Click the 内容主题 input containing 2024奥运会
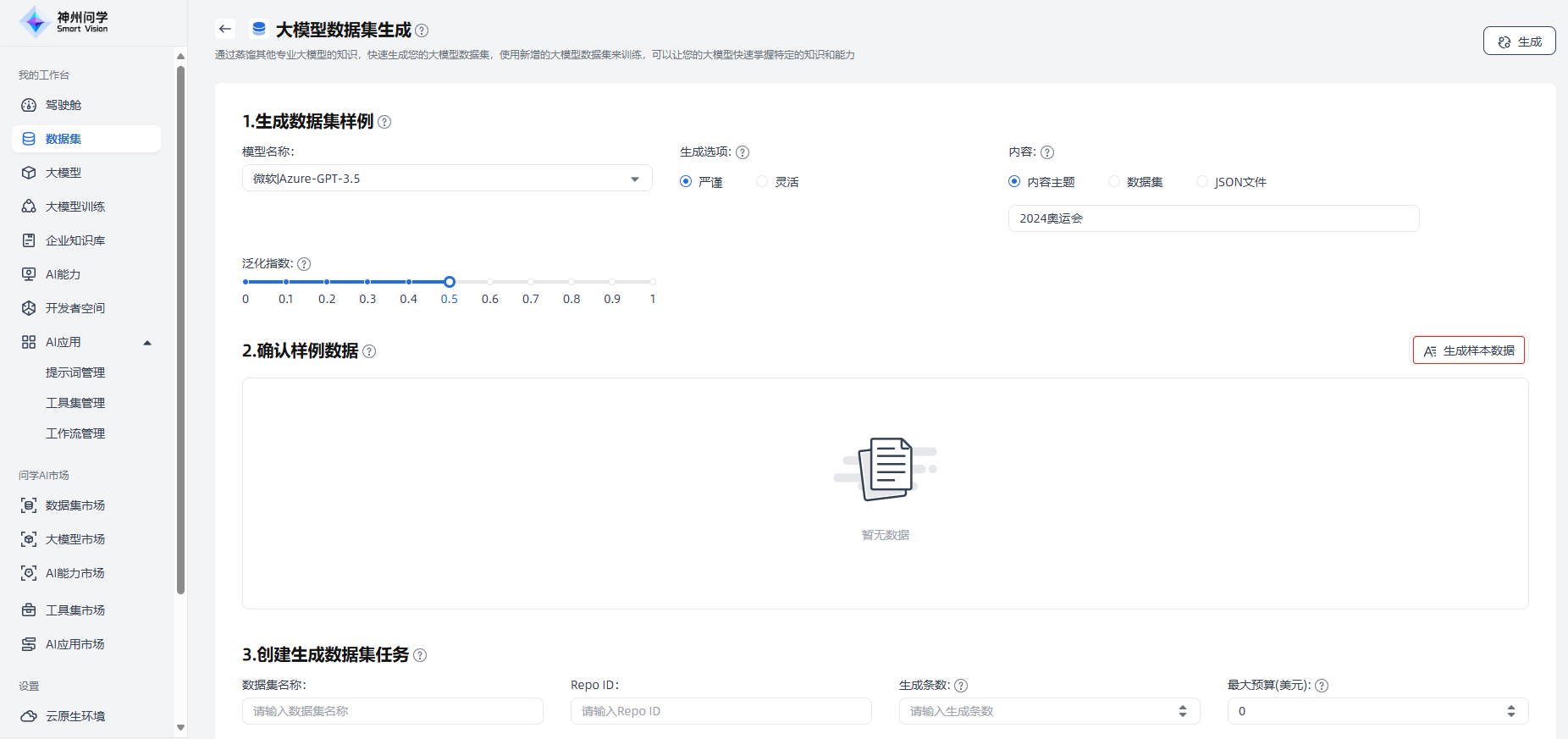 coord(1213,218)
